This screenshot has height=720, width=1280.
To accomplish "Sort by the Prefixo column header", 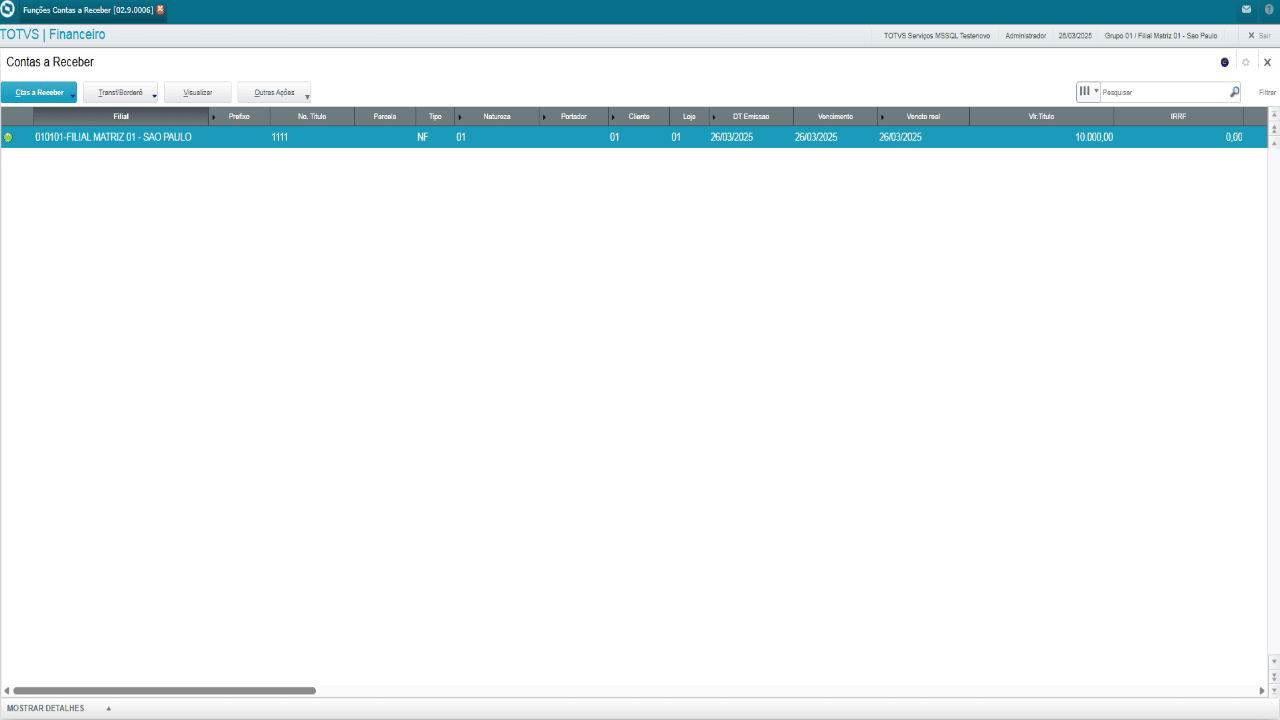I will (x=239, y=116).
